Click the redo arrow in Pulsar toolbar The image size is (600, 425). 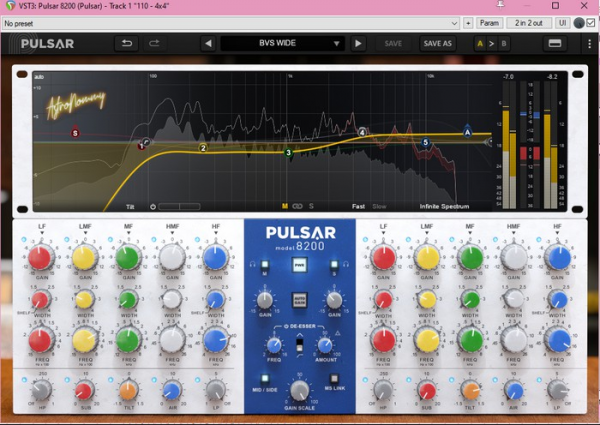click(x=154, y=43)
